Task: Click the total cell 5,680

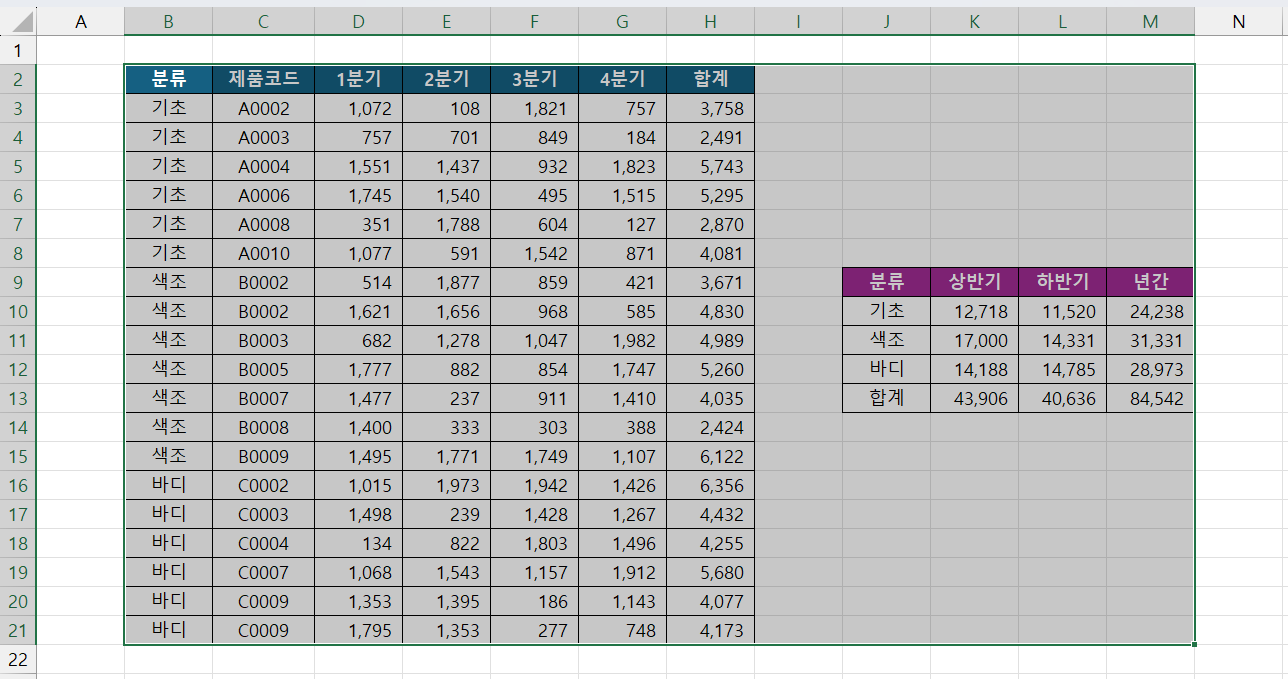Action: tap(710, 572)
